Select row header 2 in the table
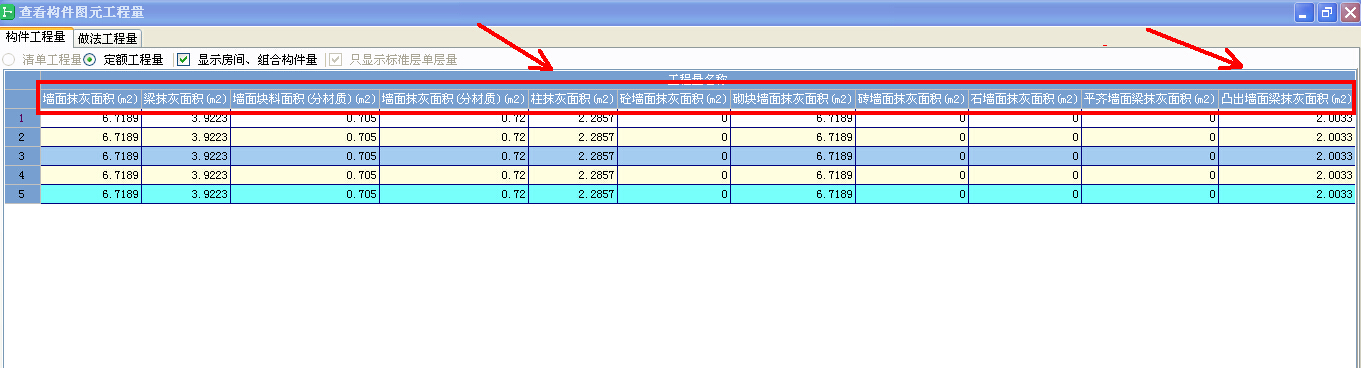This screenshot has width=1361, height=368. click(x=22, y=137)
